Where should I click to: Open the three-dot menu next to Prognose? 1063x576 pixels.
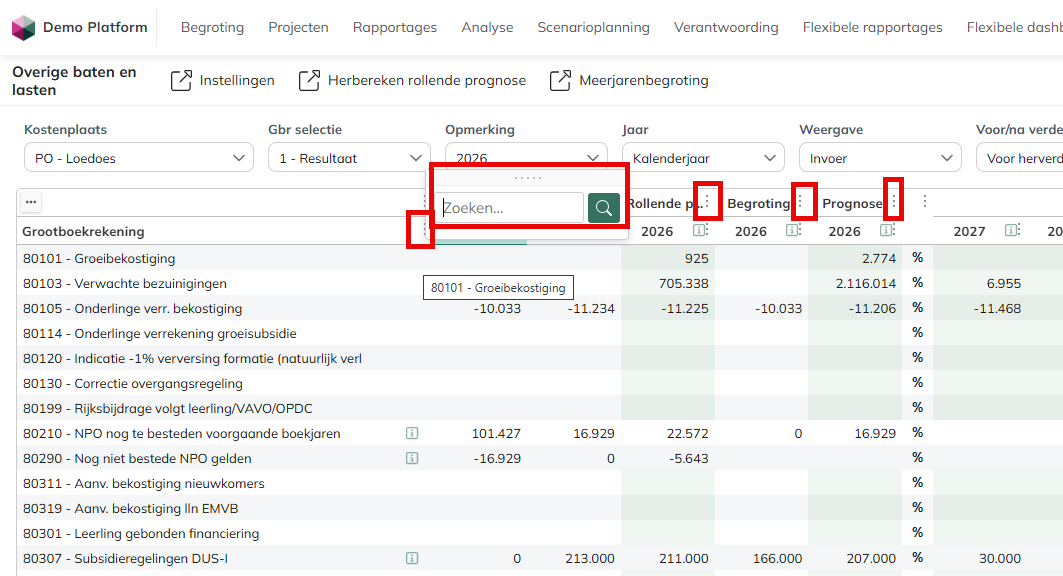pos(894,201)
